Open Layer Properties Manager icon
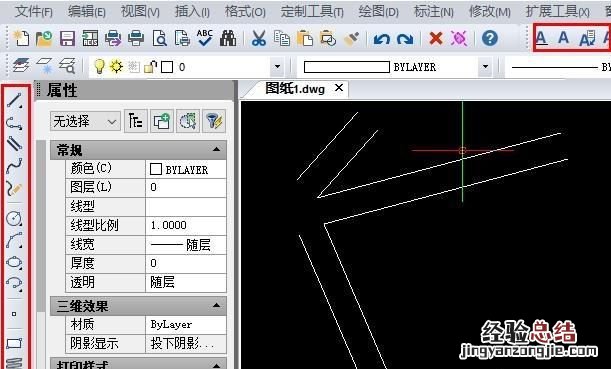This screenshot has width=611, height=369. click(21, 66)
